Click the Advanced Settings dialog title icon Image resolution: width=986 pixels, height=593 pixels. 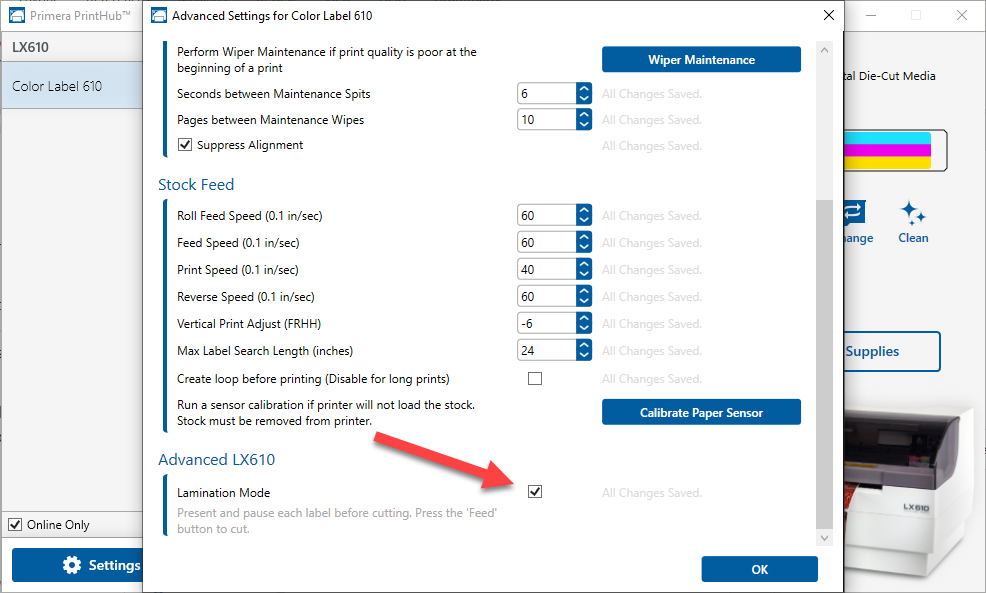tap(160, 15)
